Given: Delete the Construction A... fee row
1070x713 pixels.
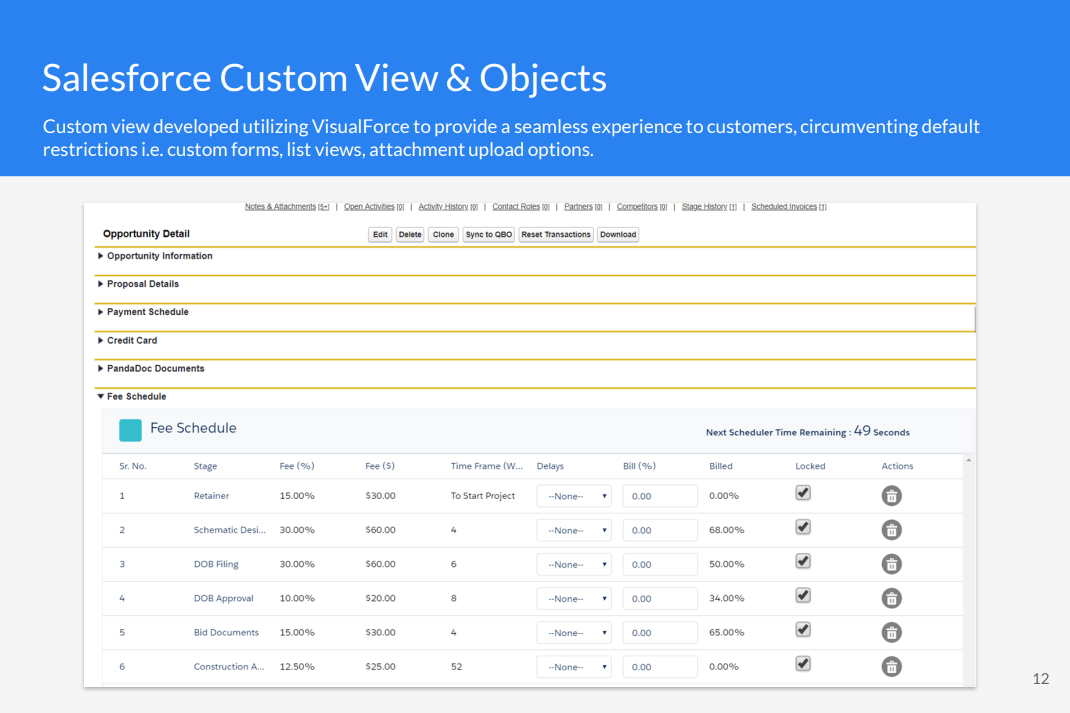Looking at the screenshot, I should [891, 666].
